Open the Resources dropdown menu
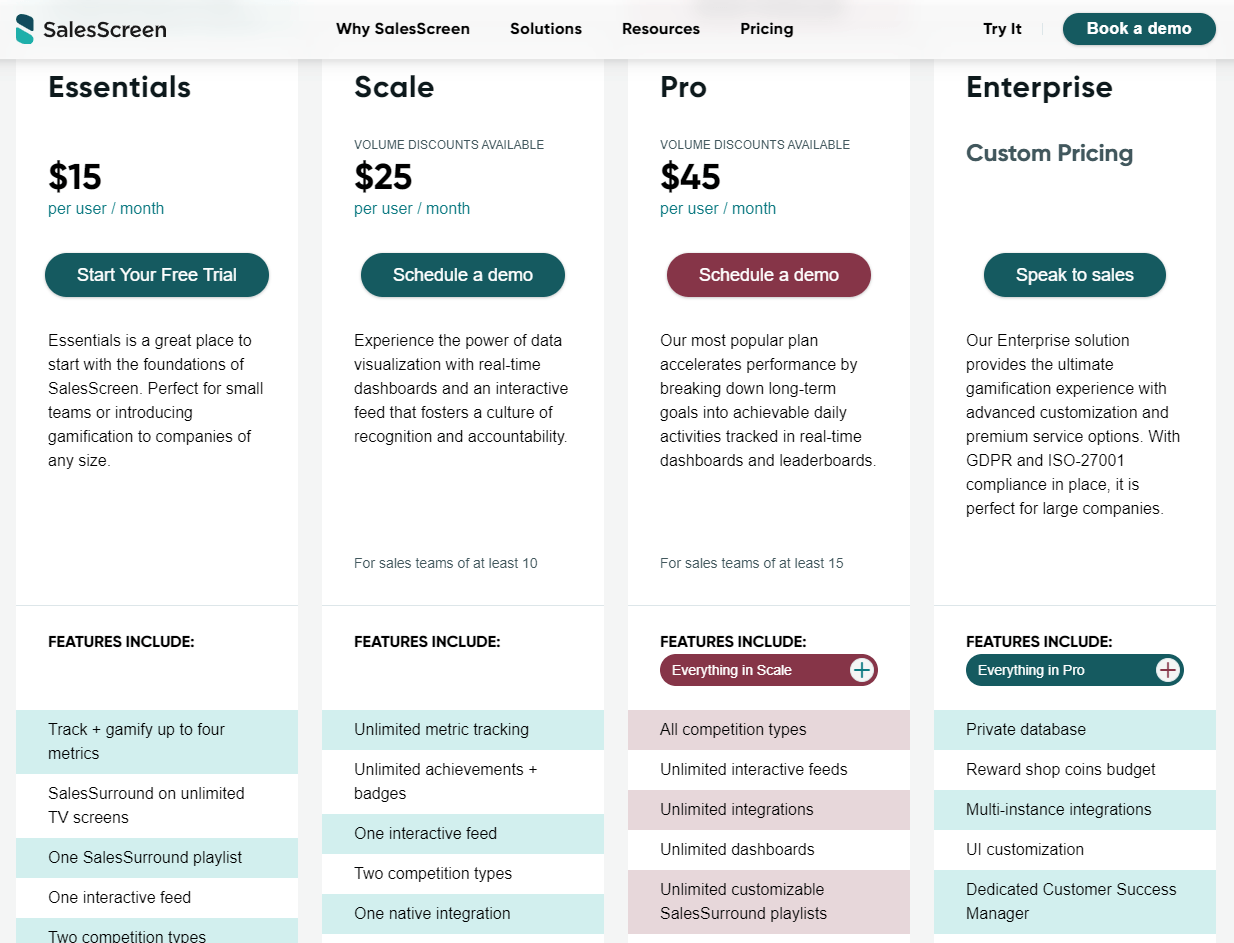 (661, 29)
